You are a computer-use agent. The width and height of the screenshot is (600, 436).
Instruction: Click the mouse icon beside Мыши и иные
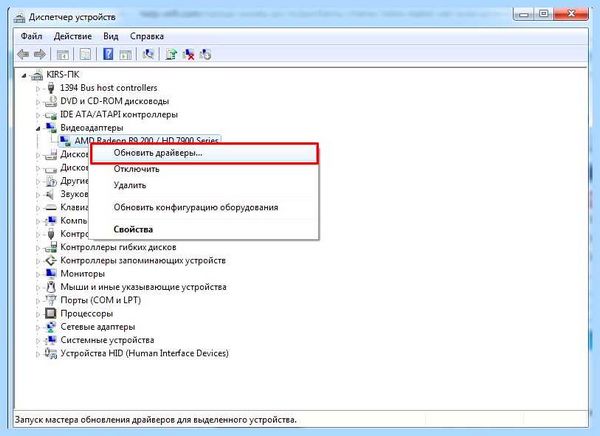point(51,287)
